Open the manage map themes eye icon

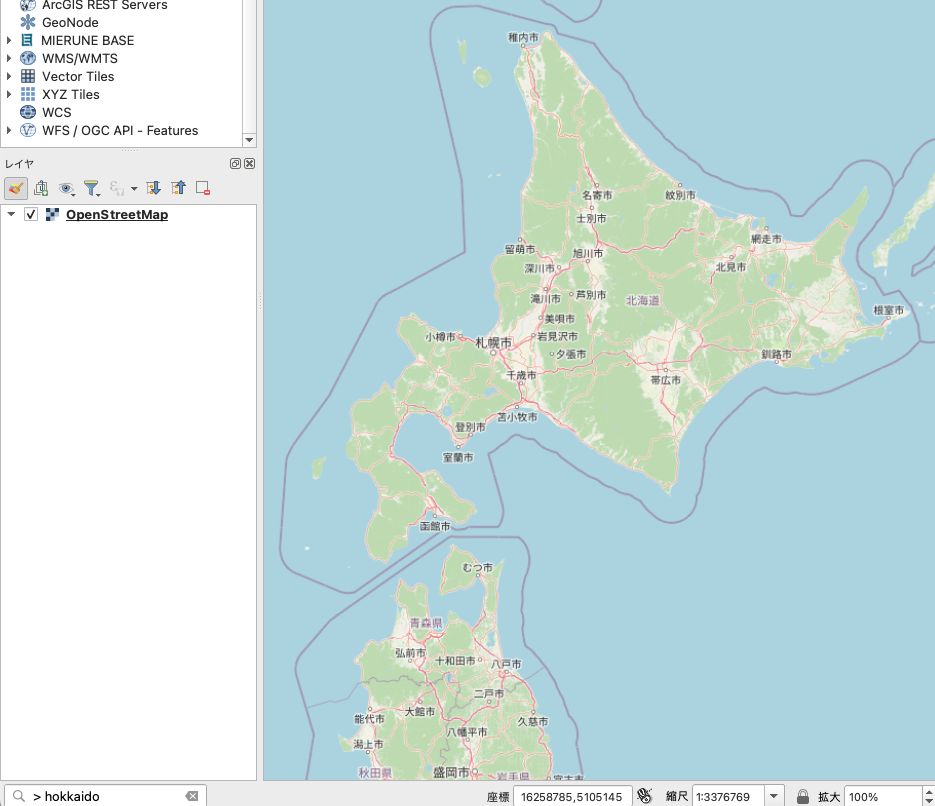(66, 189)
